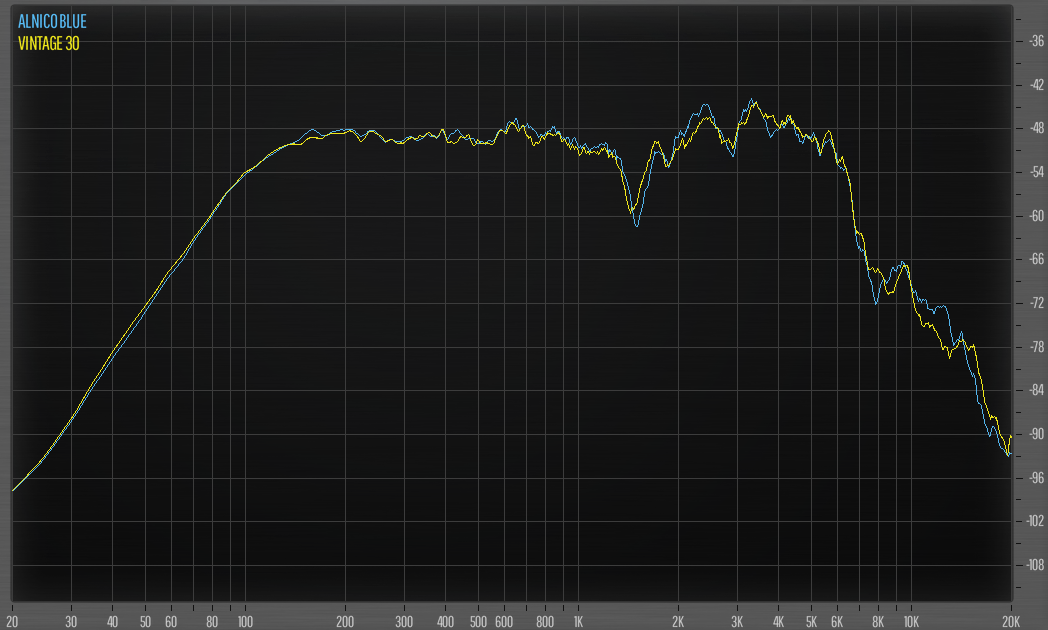This screenshot has width=1048, height=630.
Task: Click the -66 dB scale label
Action: 1036,259
